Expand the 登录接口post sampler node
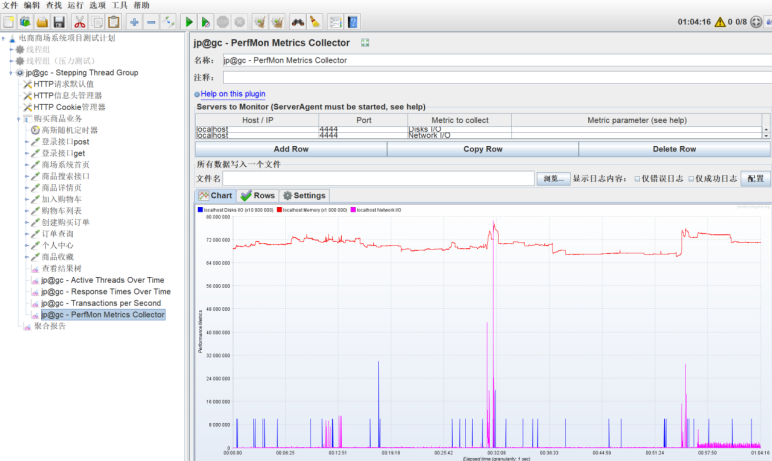Viewport: 772px width, 461px height. (27, 142)
